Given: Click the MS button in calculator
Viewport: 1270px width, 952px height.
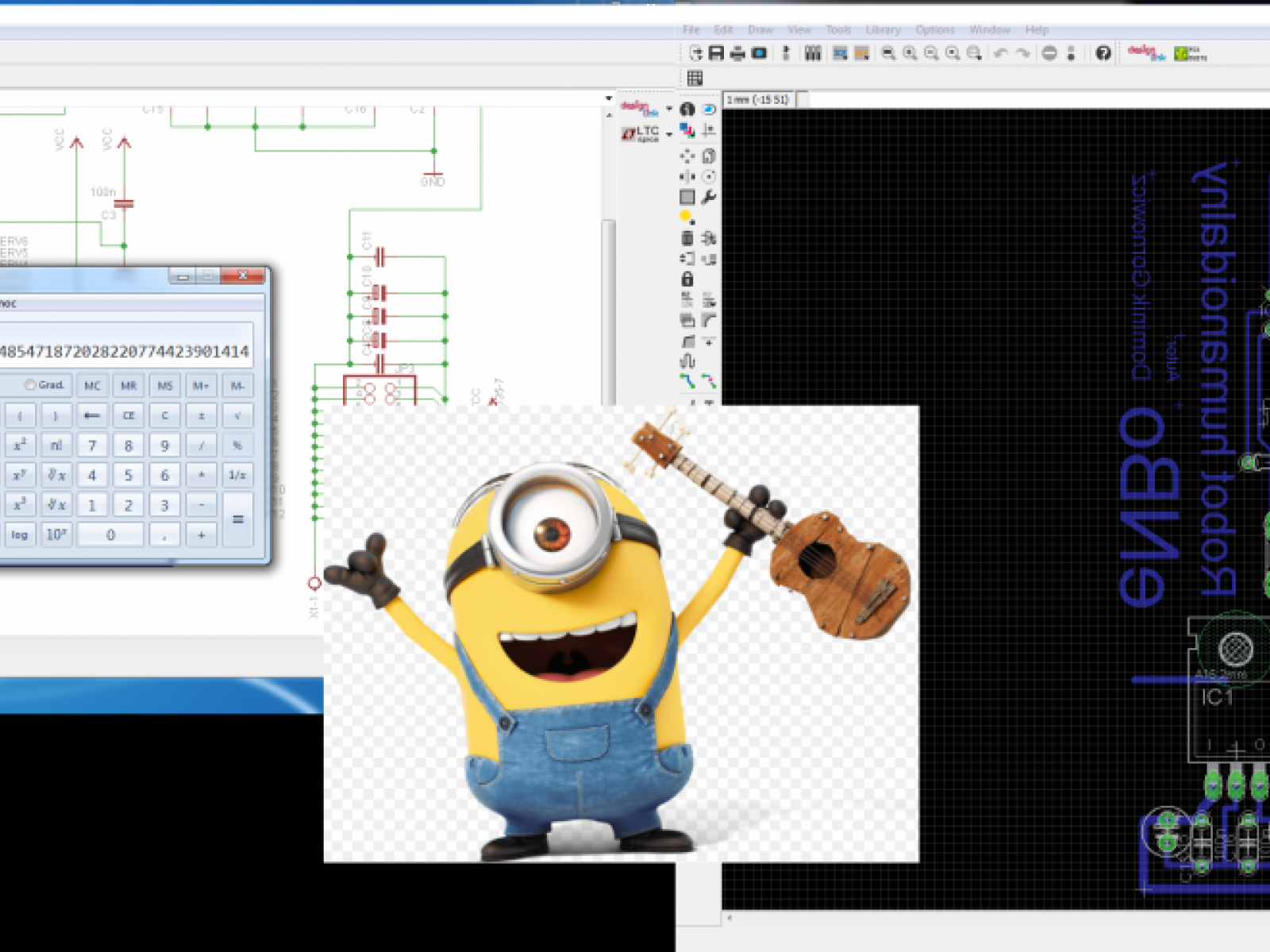Looking at the screenshot, I should (x=165, y=386).
